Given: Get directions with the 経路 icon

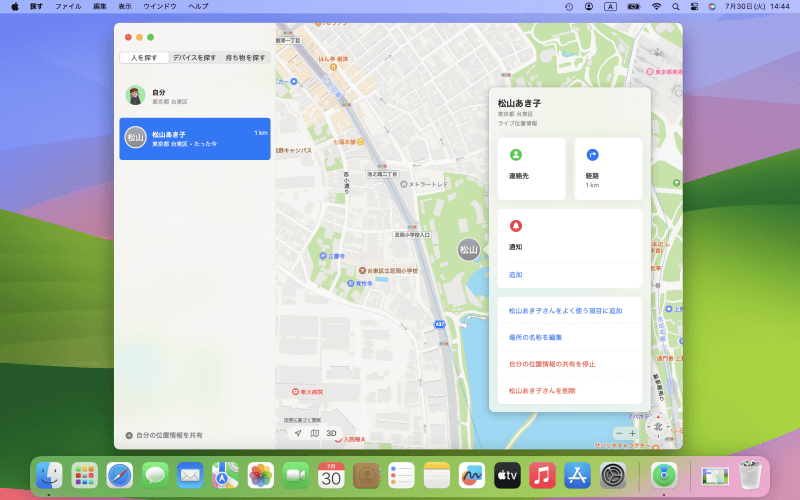Looking at the screenshot, I should [x=592, y=155].
